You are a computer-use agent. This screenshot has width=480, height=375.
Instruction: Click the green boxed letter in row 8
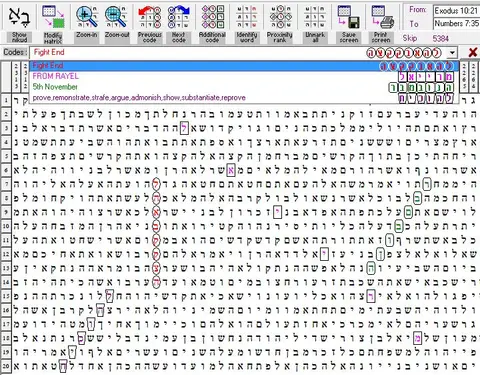[417, 198]
